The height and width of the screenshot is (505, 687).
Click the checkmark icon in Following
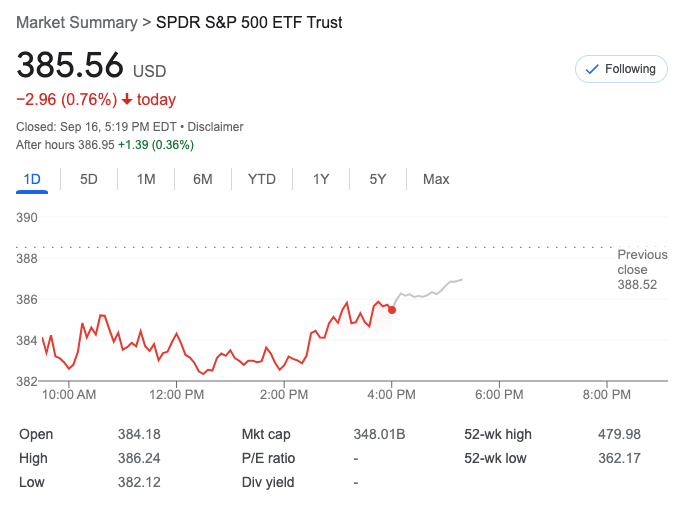pos(591,69)
